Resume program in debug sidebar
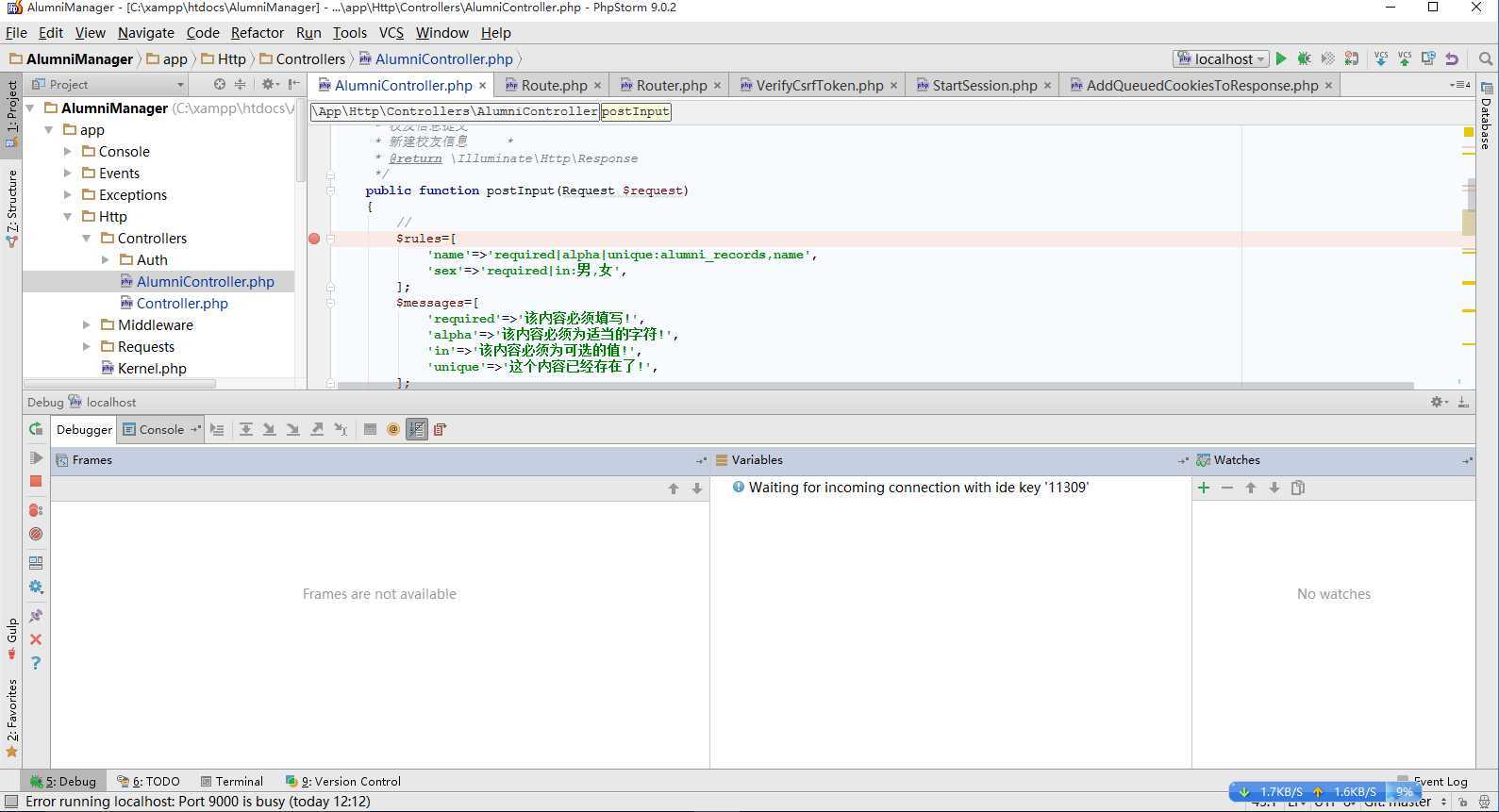 (36, 458)
